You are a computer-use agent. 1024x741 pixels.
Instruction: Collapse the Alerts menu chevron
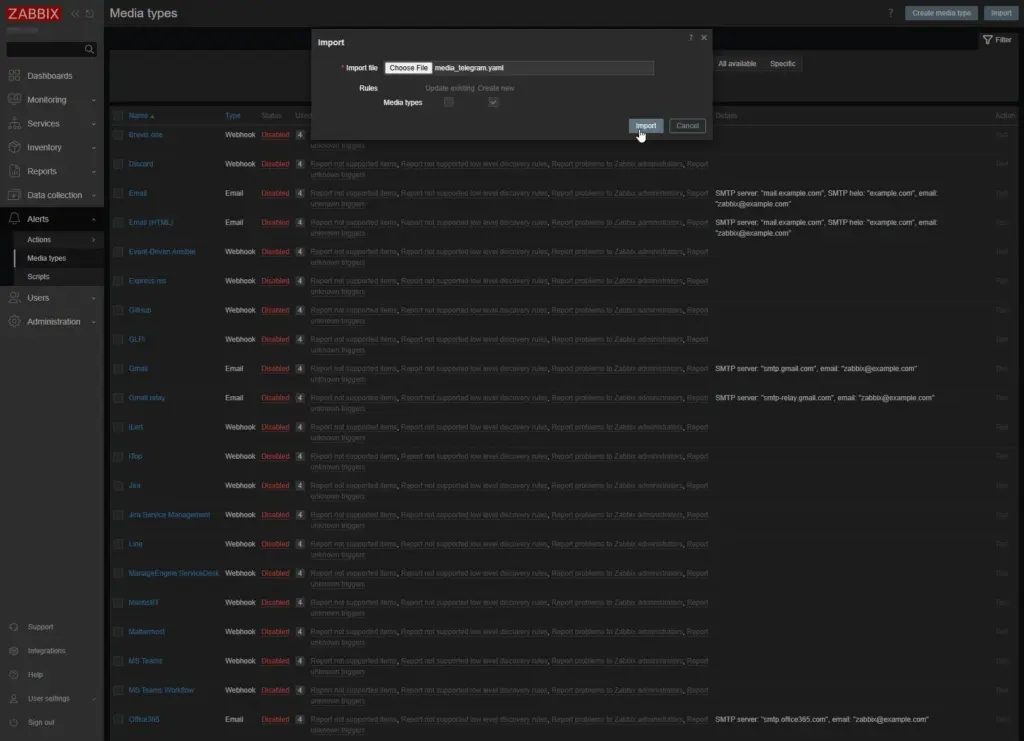93,219
